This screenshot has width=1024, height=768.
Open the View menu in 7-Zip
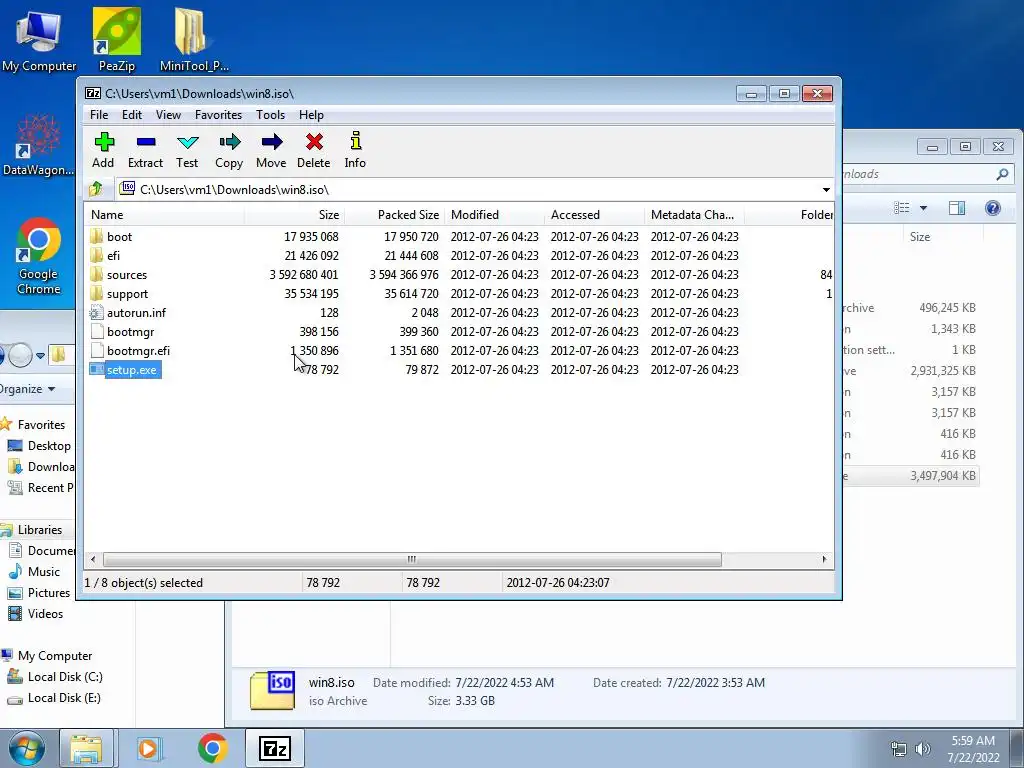[x=168, y=115]
